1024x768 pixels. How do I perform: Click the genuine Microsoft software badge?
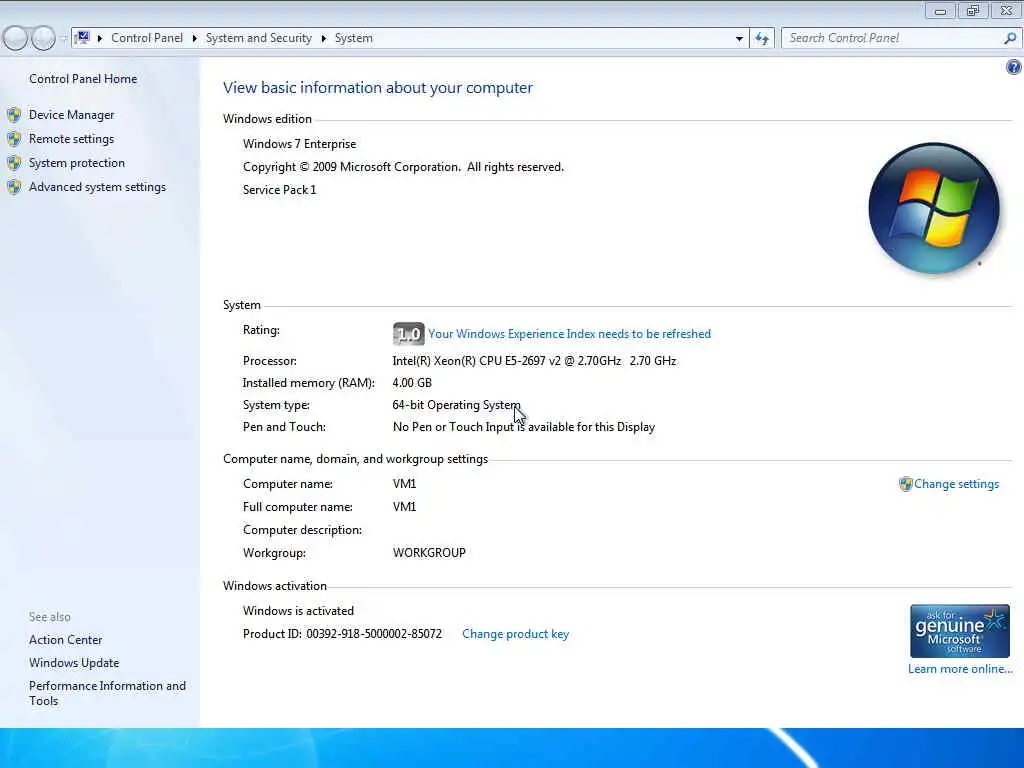tap(959, 631)
